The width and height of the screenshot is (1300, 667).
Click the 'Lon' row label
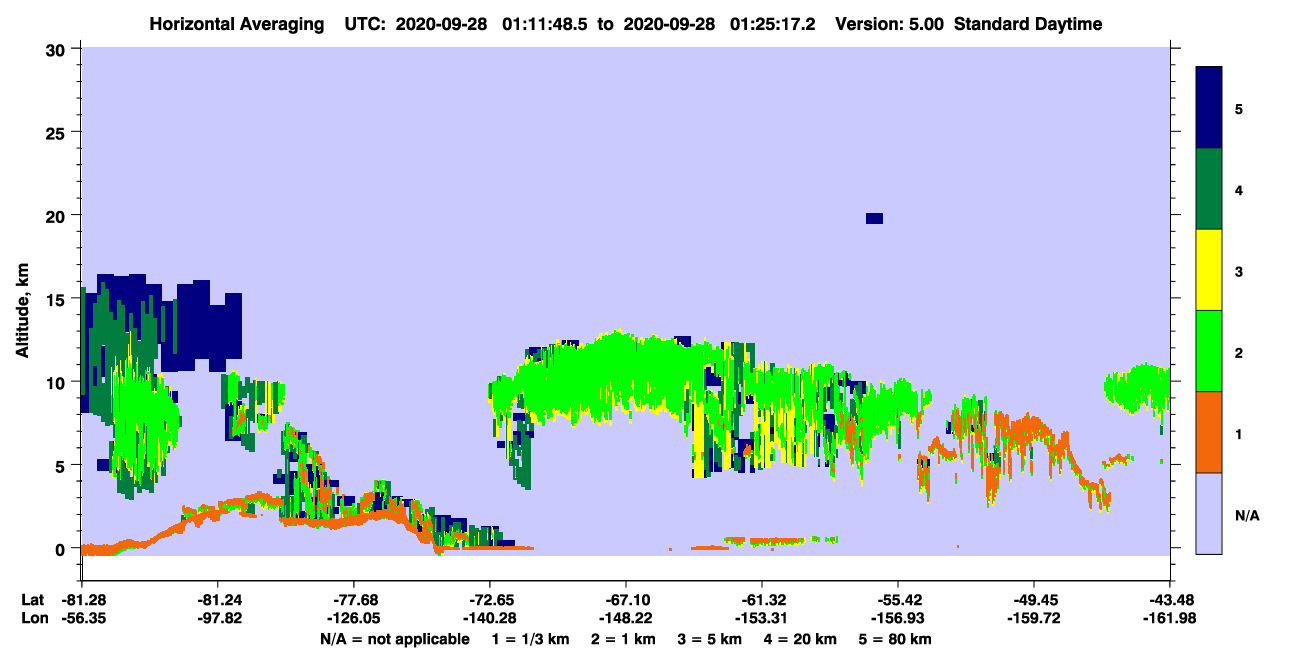(x=33, y=619)
